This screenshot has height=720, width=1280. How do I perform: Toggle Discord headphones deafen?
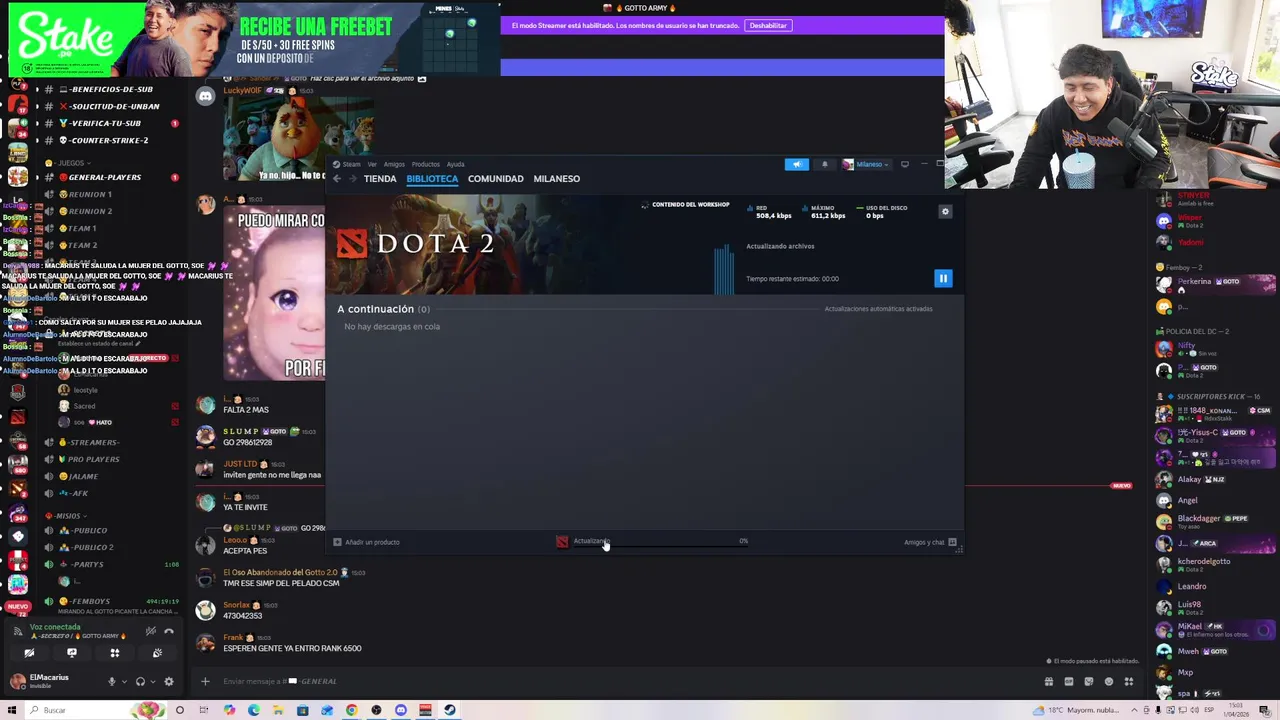tap(140, 682)
